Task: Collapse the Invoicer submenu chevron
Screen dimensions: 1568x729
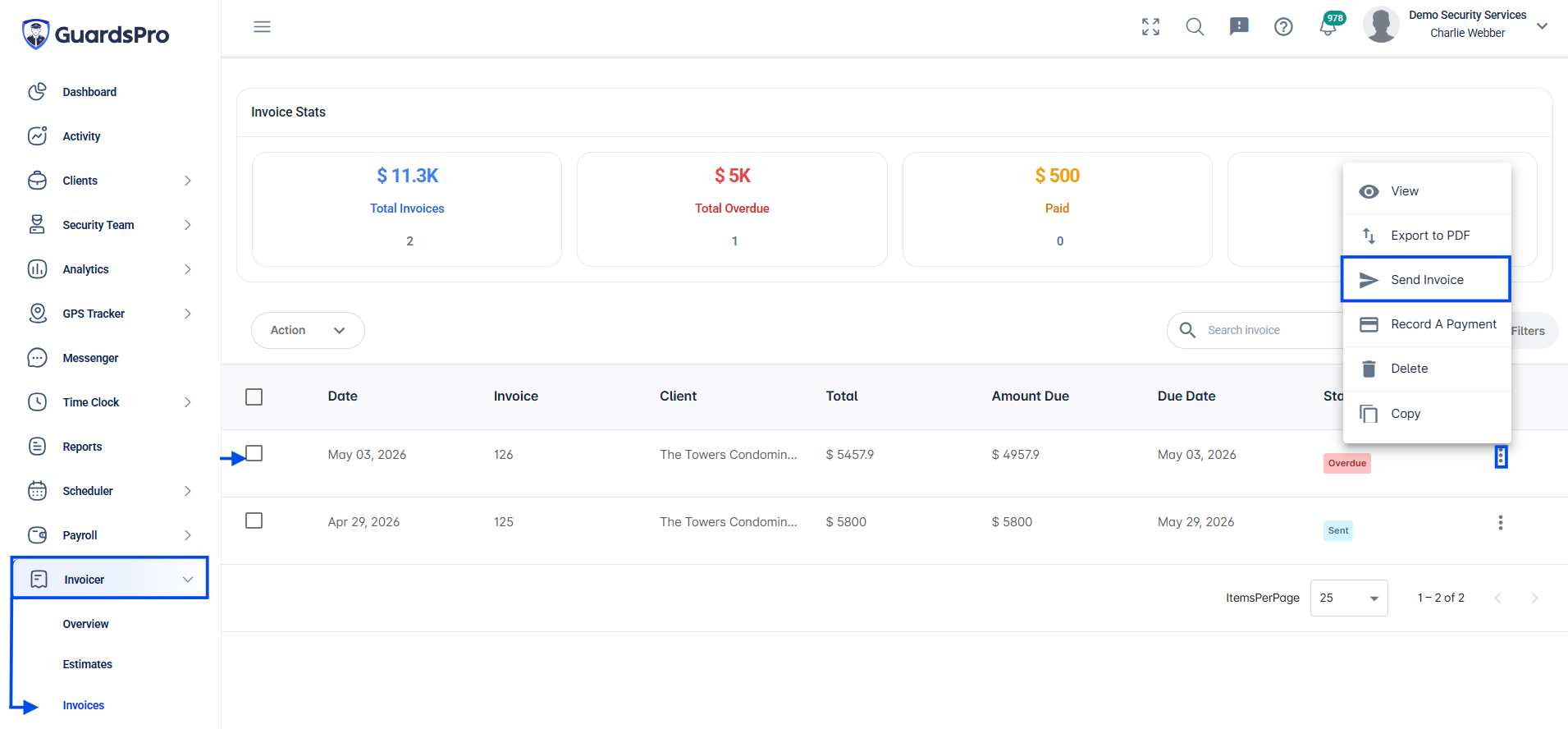Action: [188, 580]
